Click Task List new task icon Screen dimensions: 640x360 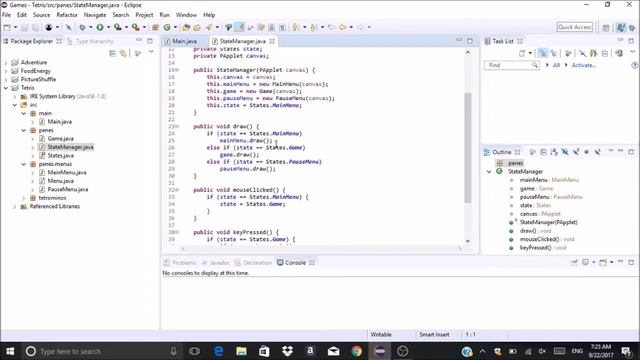pos(522,53)
